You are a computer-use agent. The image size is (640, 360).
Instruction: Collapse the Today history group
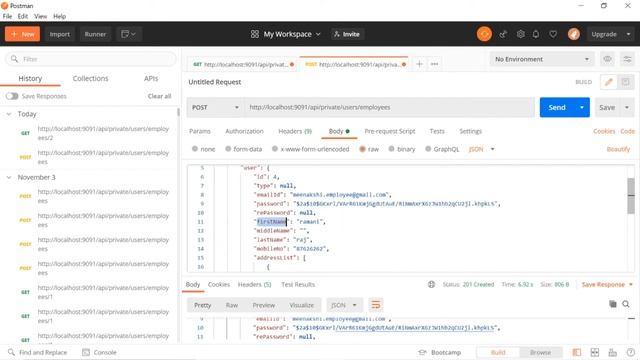pyautogui.click(x=9, y=114)
